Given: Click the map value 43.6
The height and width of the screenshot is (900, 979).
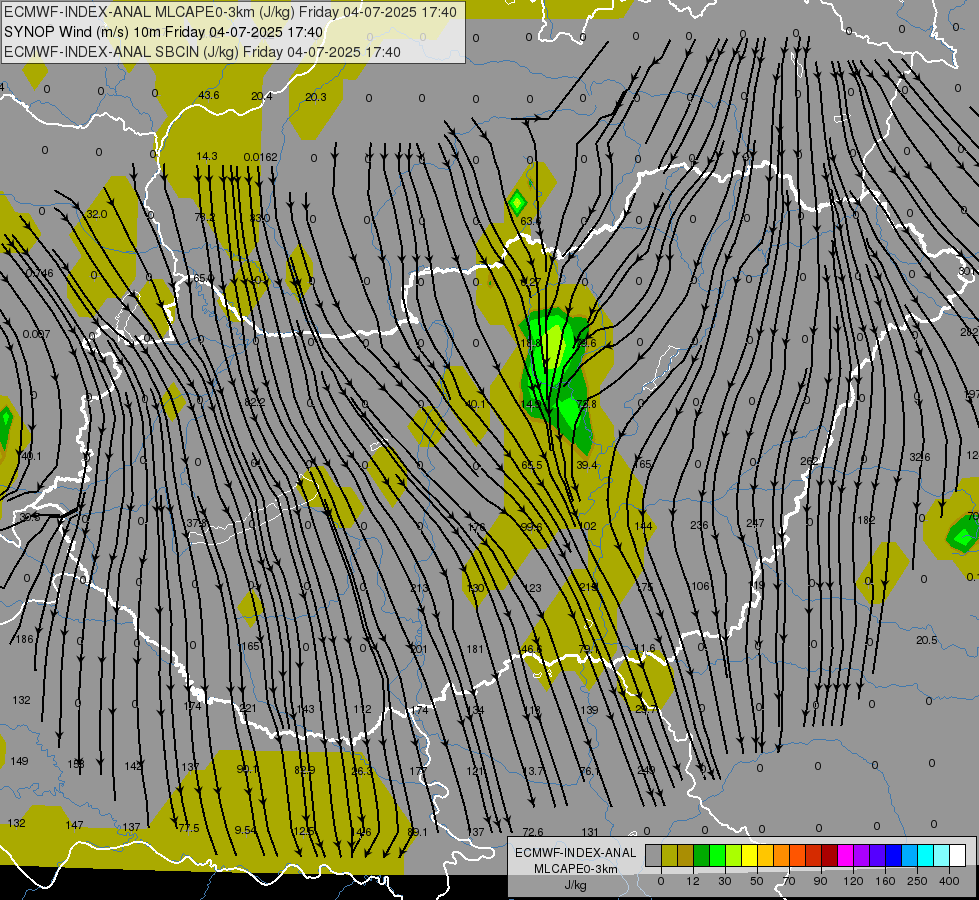Looking at the screenshot, I should (209, 95).
